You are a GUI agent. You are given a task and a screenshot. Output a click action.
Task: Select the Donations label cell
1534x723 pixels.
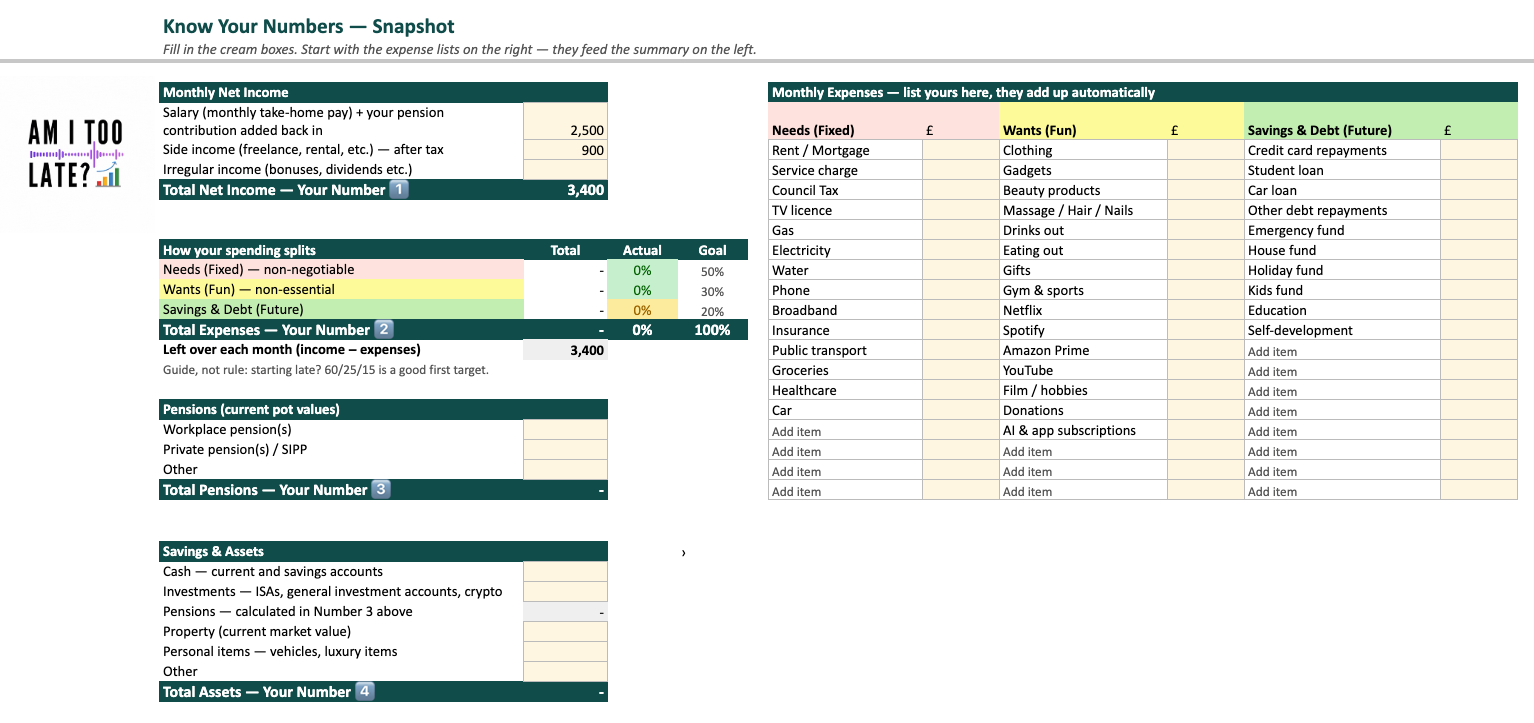point(1083,410)
